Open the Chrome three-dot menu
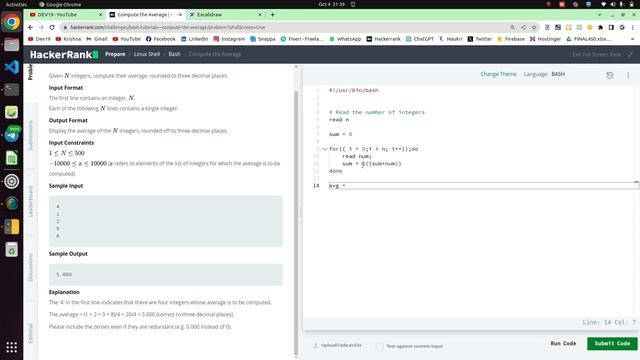 tap(633, 27)
